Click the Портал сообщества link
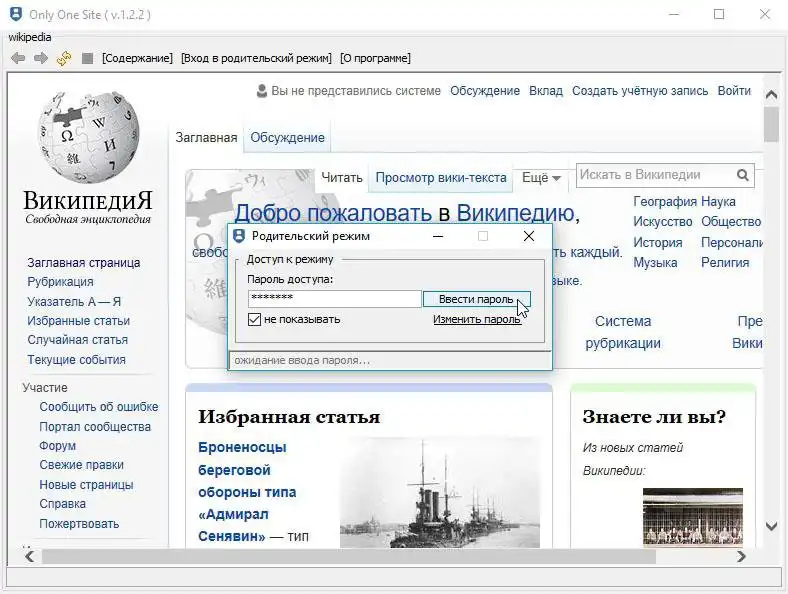Viewport: 788px width, 594px height. (95, 427)
